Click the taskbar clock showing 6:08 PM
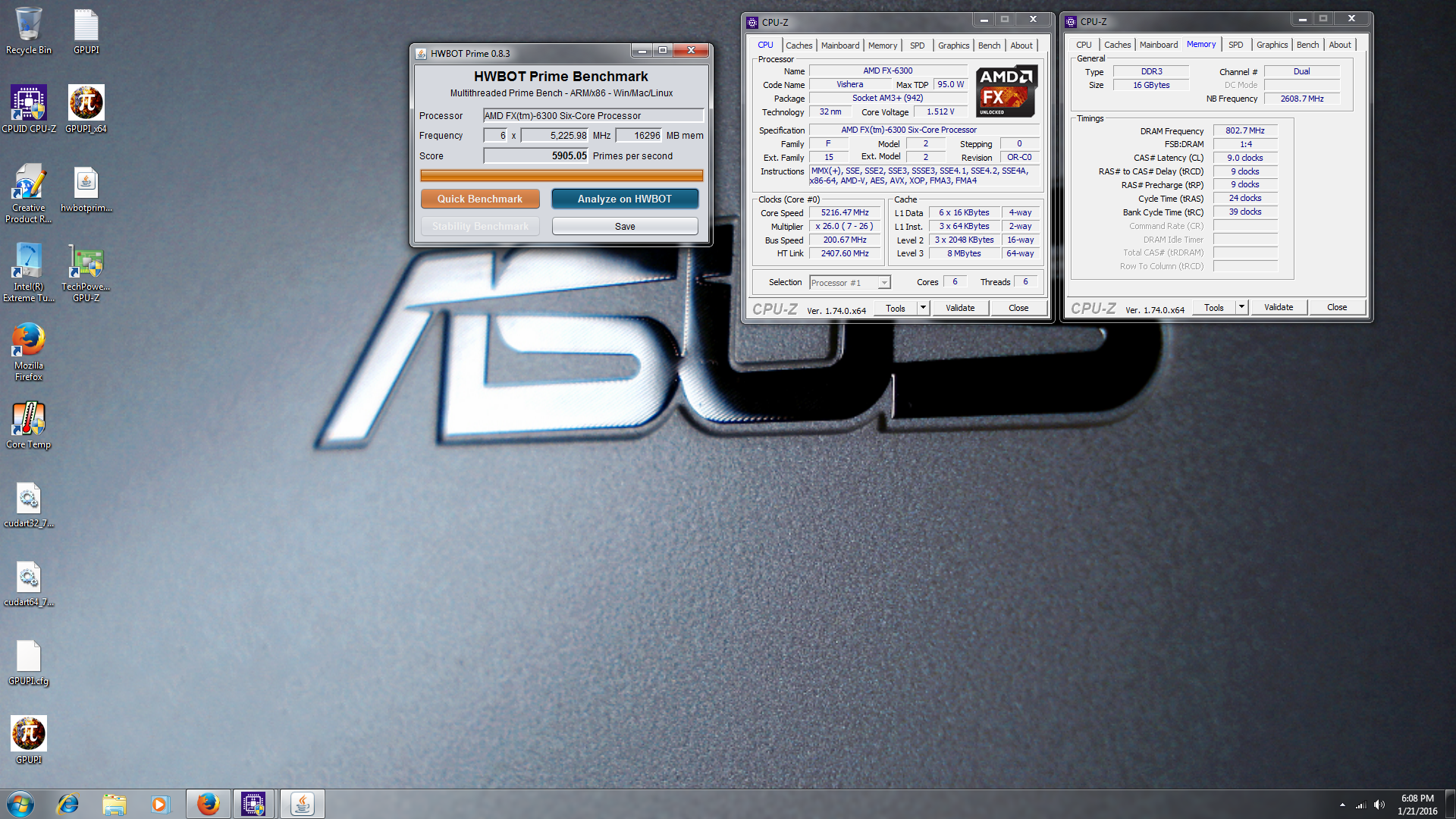 [x=1417, y=805]
